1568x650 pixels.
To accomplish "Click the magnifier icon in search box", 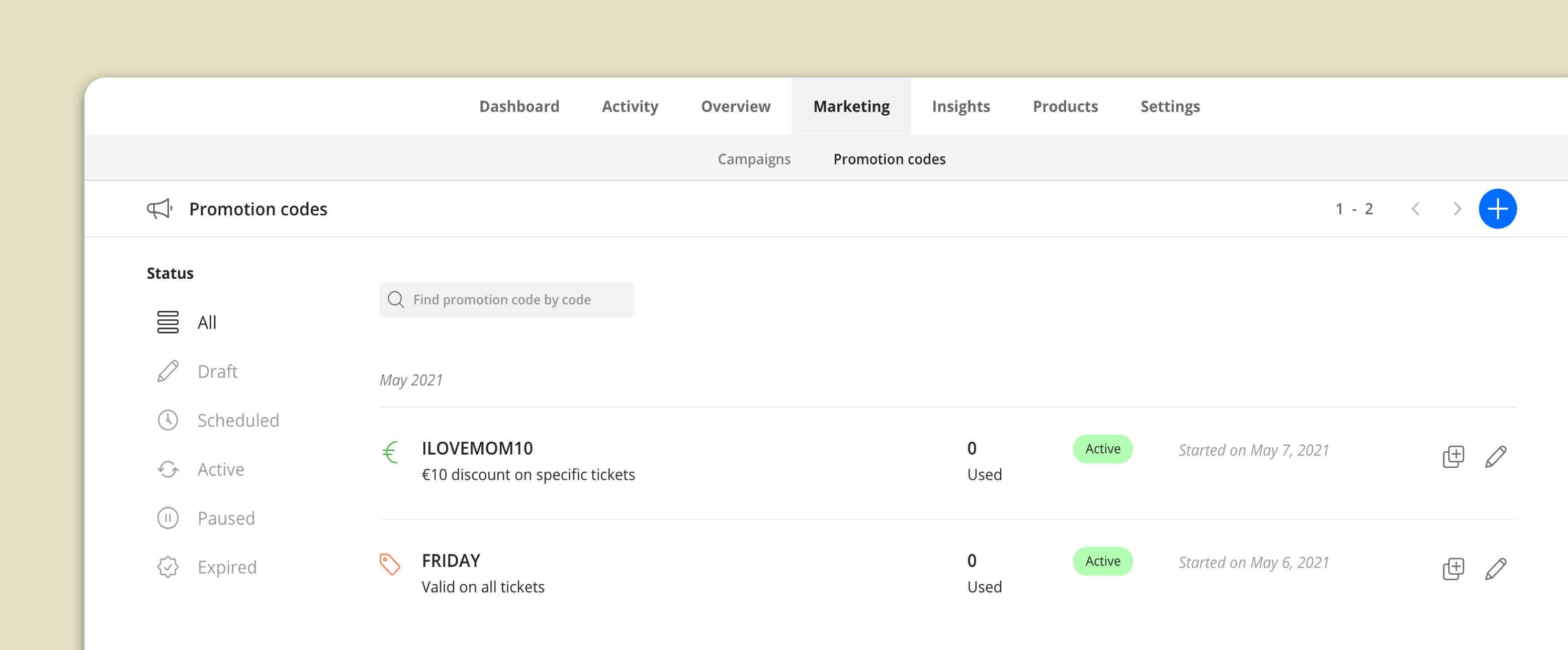I will pyautogui.click(x=396, y=299).
